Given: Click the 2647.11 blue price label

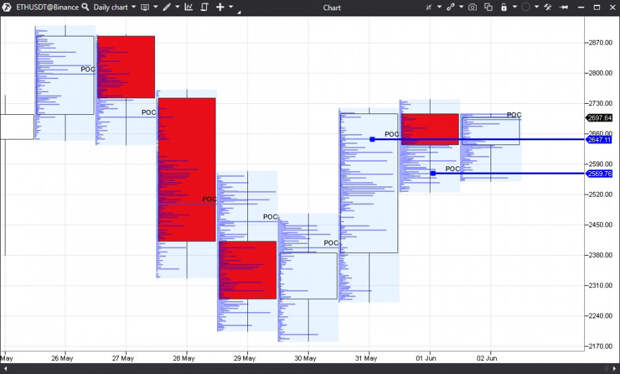Looking at the screenshot, I should (x=599, y=140).
